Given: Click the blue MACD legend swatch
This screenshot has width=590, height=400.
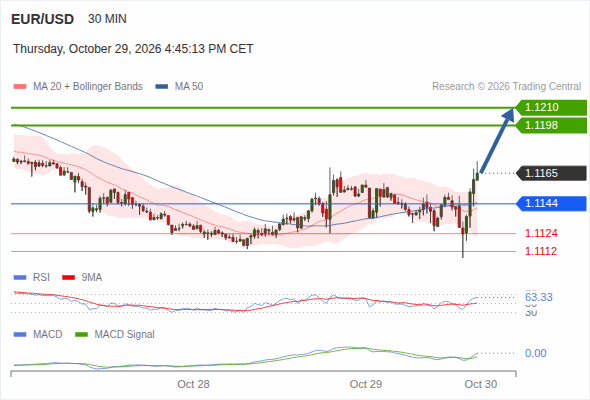Looking at the screenshot, I should click(20, 335).
